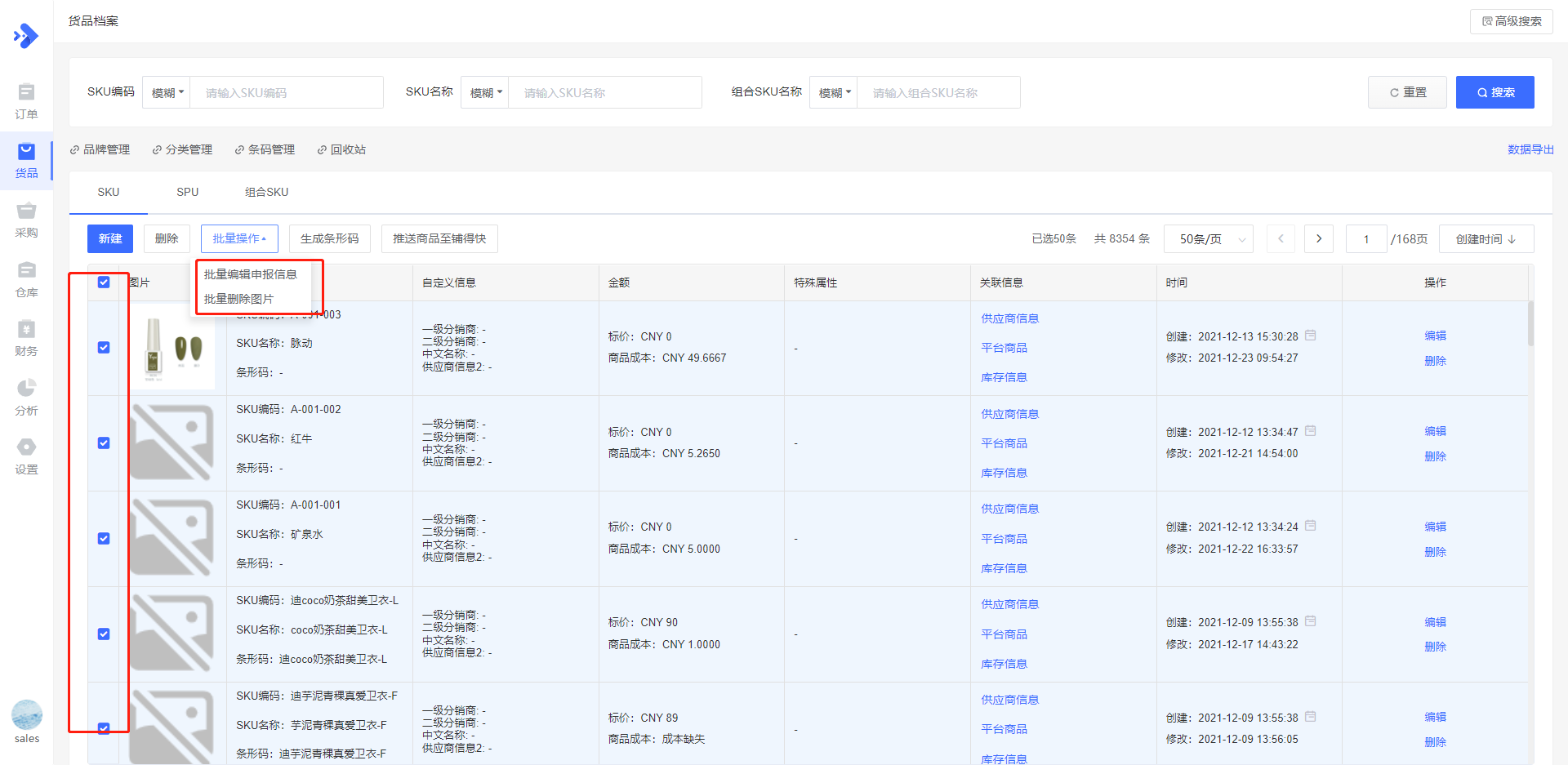This screenshot has height=765, width=1568.
Task: Uncheck the 脉动 row checkbox
Action: pos(104,348)
